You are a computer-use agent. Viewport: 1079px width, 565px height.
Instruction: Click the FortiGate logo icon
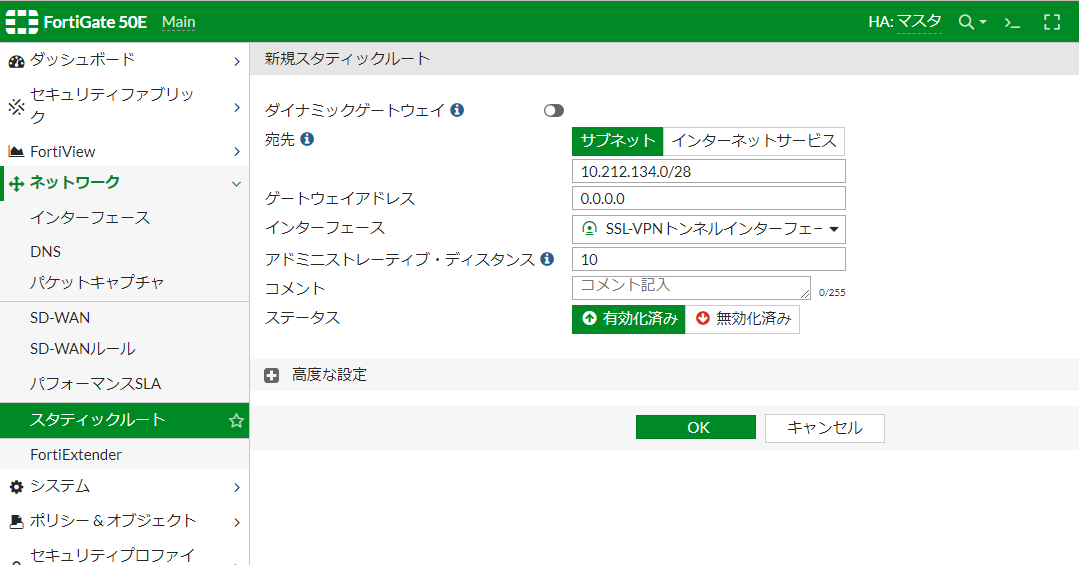click(x=21, y=22)
